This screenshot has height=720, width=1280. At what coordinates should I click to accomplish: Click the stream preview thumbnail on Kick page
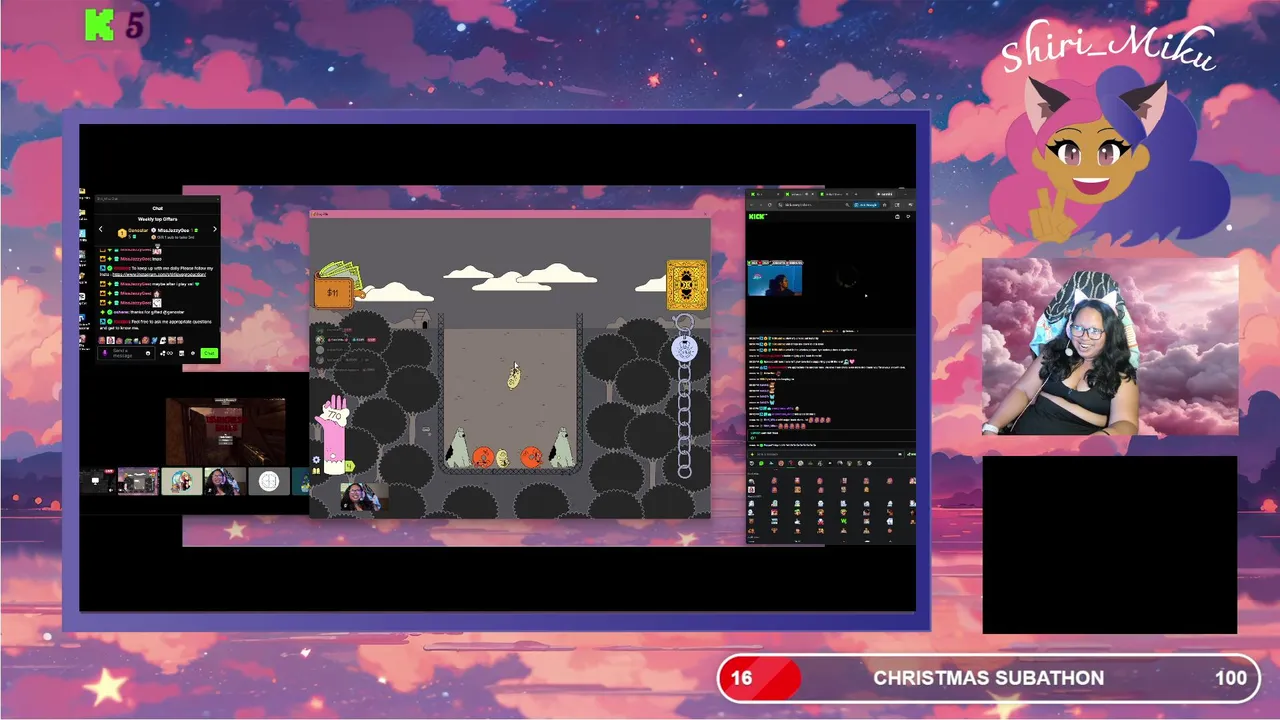click(x=775, y=278)
